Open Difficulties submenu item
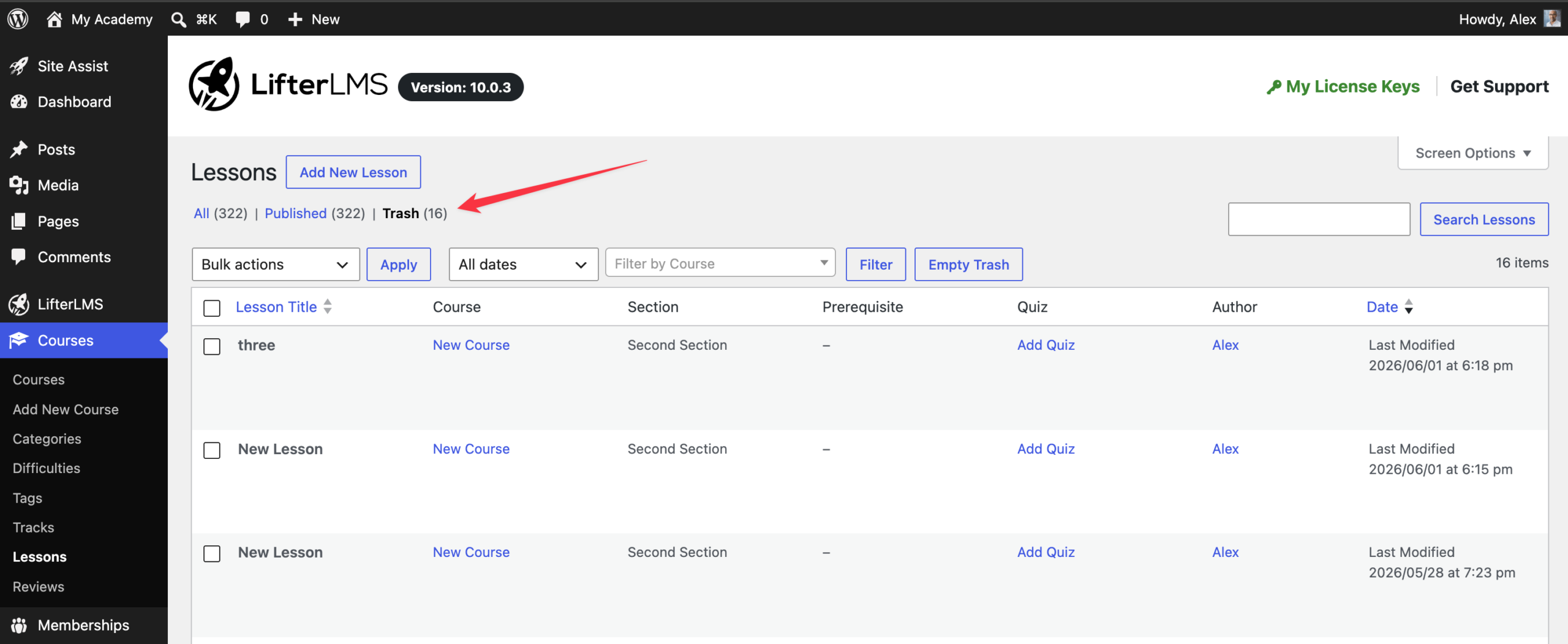 [47, 468]
